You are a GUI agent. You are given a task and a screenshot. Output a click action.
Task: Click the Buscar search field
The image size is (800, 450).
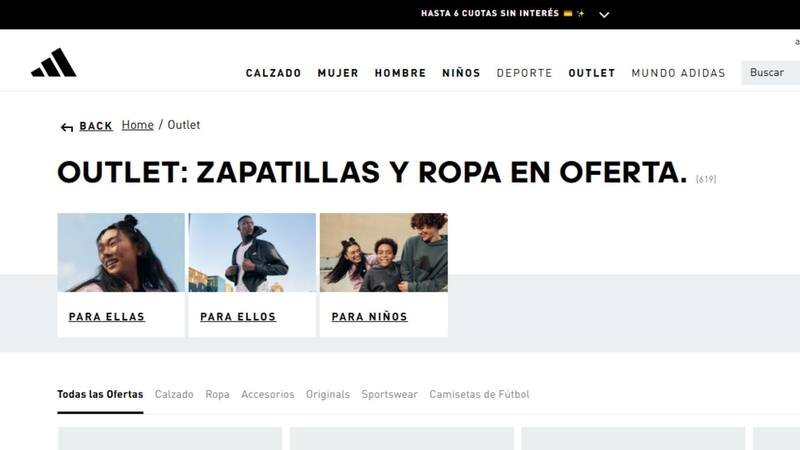[x=769, y=73]
